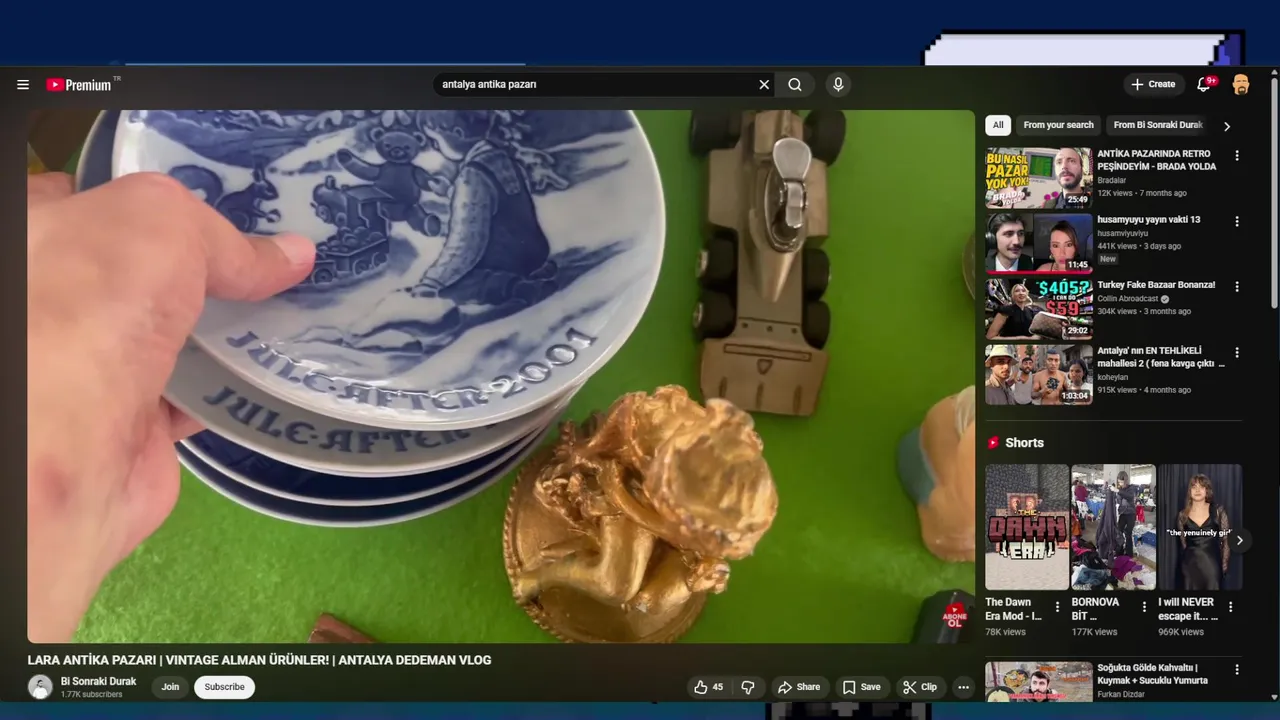Click the magnifier search button
1280x720 pixels.
coord(795,85)
